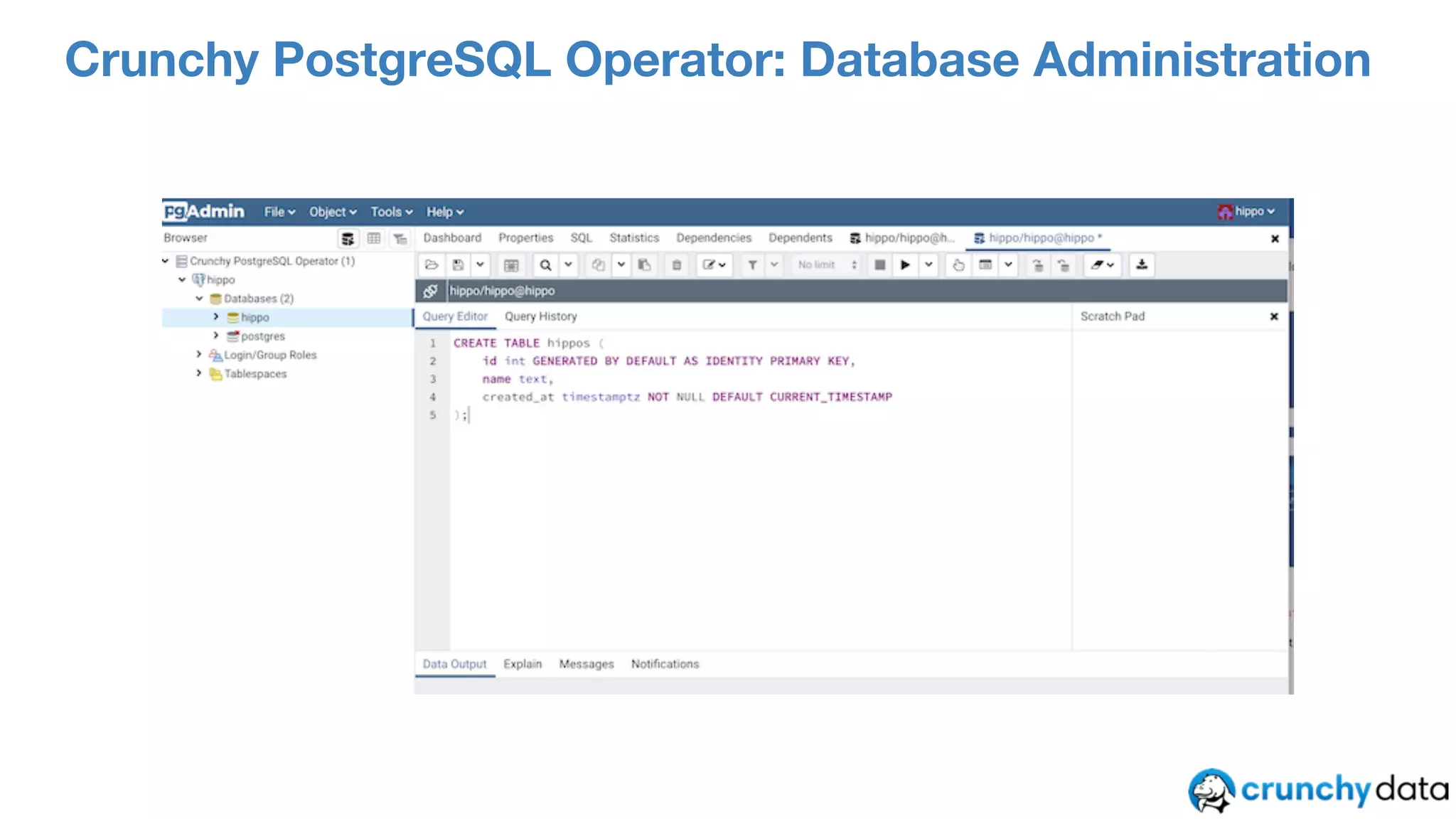Click the Filtered Rows icon in Browser panel
The width and height of the screenshot is (1456, 819).
400,238
